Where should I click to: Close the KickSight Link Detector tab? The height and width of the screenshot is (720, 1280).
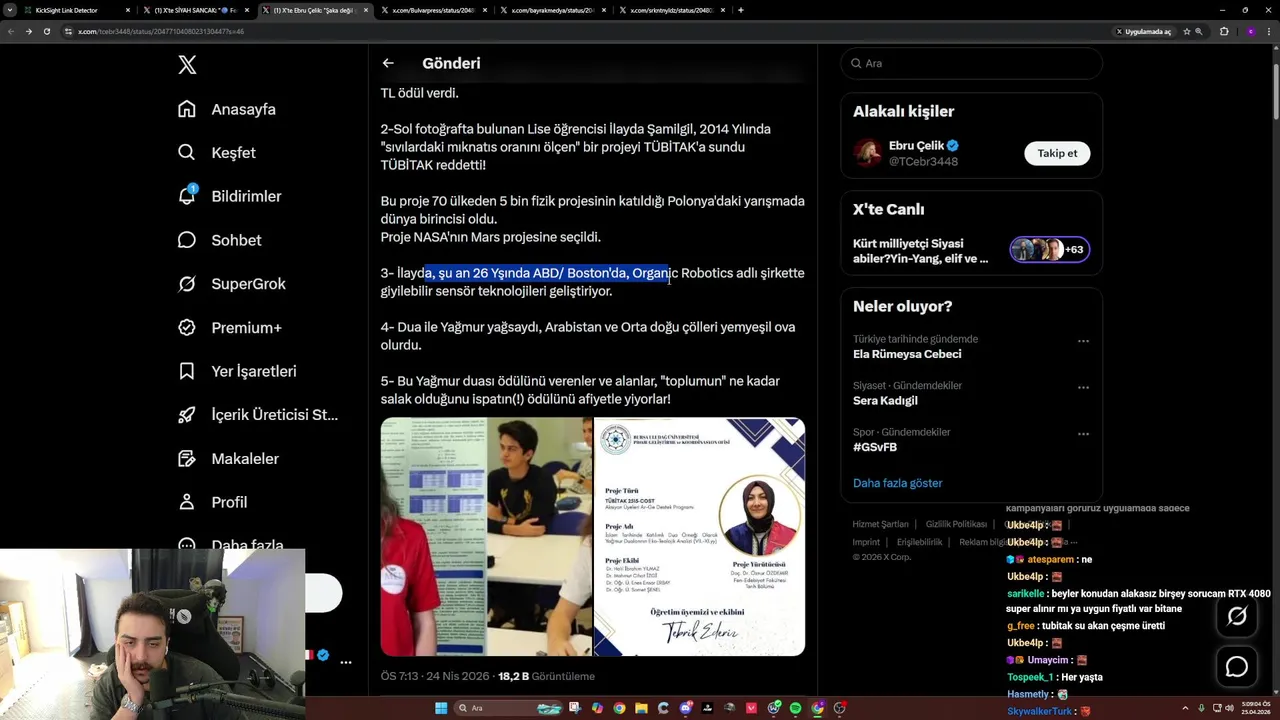pyautogui.click(x=128, y=10)
